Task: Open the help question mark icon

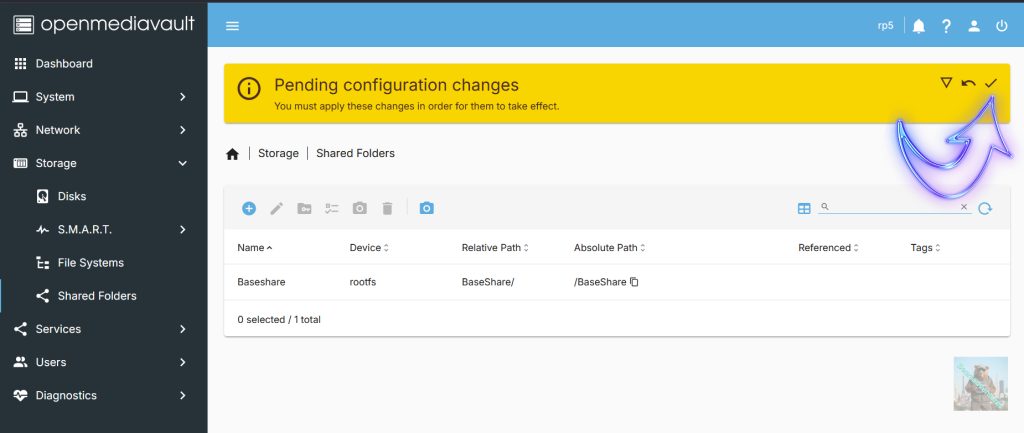Action: (x=946, y=26)
